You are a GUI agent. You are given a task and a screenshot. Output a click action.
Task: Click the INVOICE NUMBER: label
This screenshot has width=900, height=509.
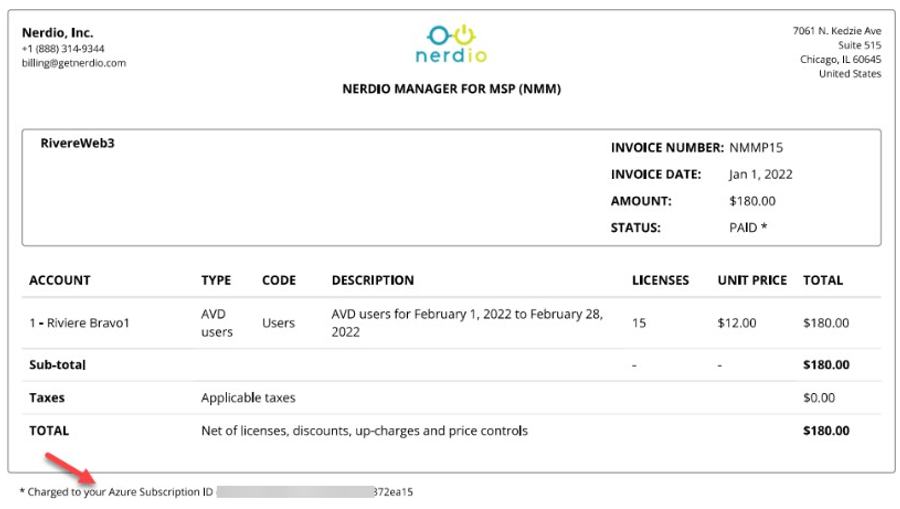pos(667,147)
